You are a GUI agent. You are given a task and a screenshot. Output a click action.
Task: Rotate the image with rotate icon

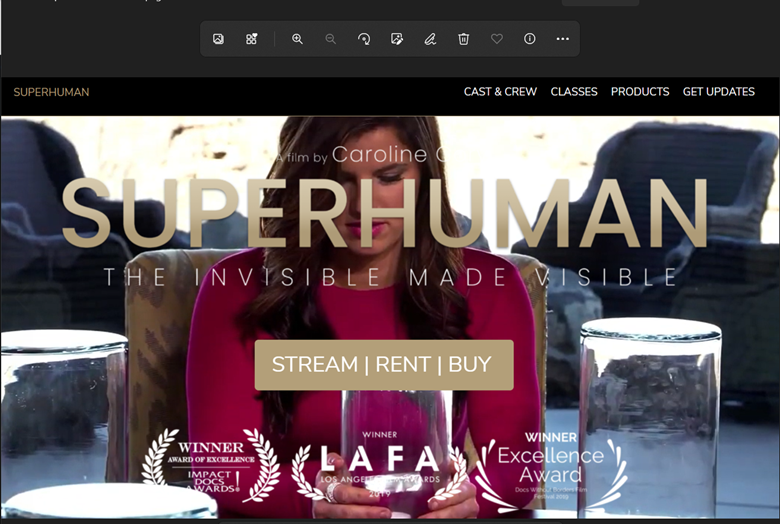pos(364,39)
